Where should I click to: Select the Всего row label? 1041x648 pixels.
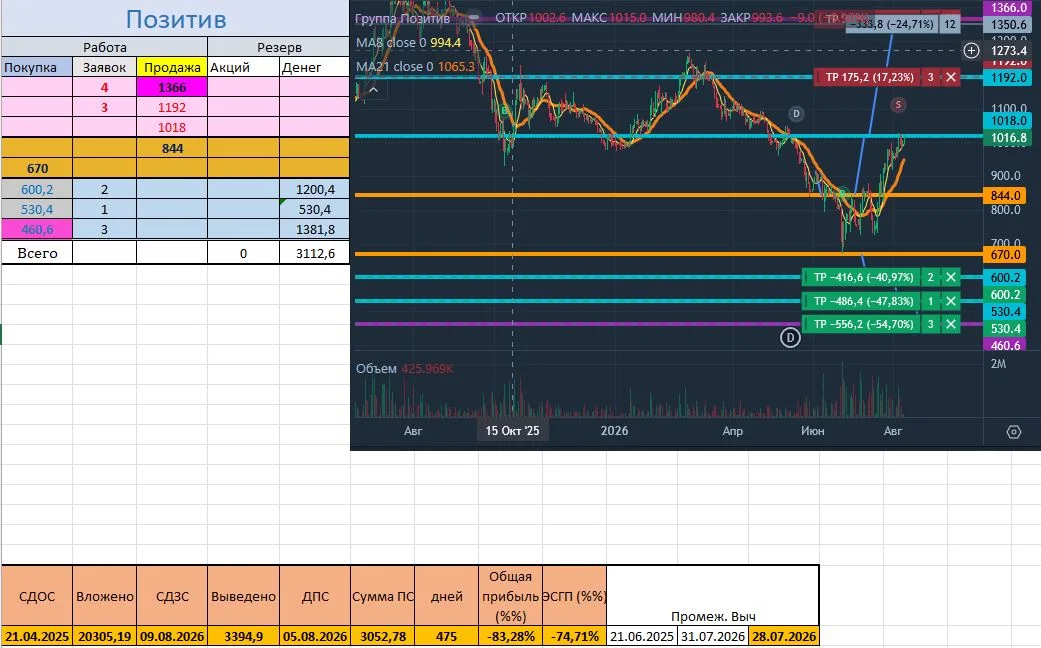37,253
